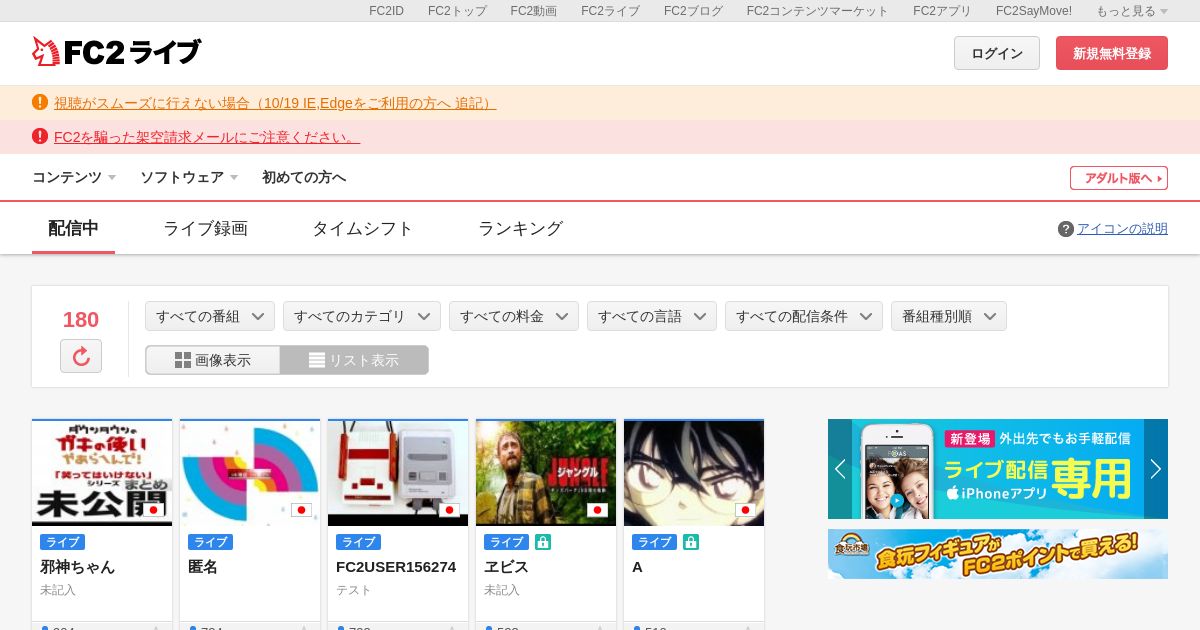1200x630 pixels.
Task: Click the lock icon on A card
Action: pos(691,542)
